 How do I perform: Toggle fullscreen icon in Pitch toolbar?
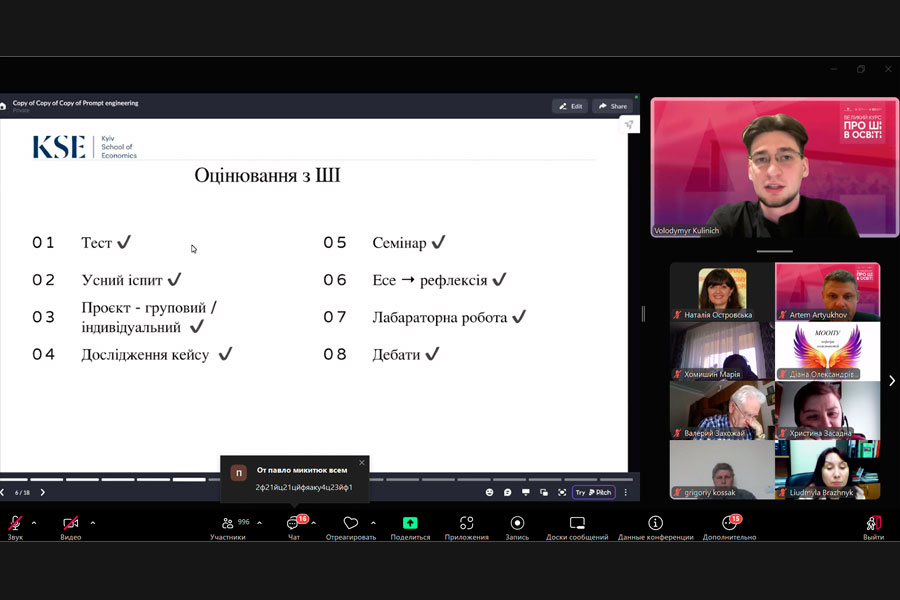[562, 493]
